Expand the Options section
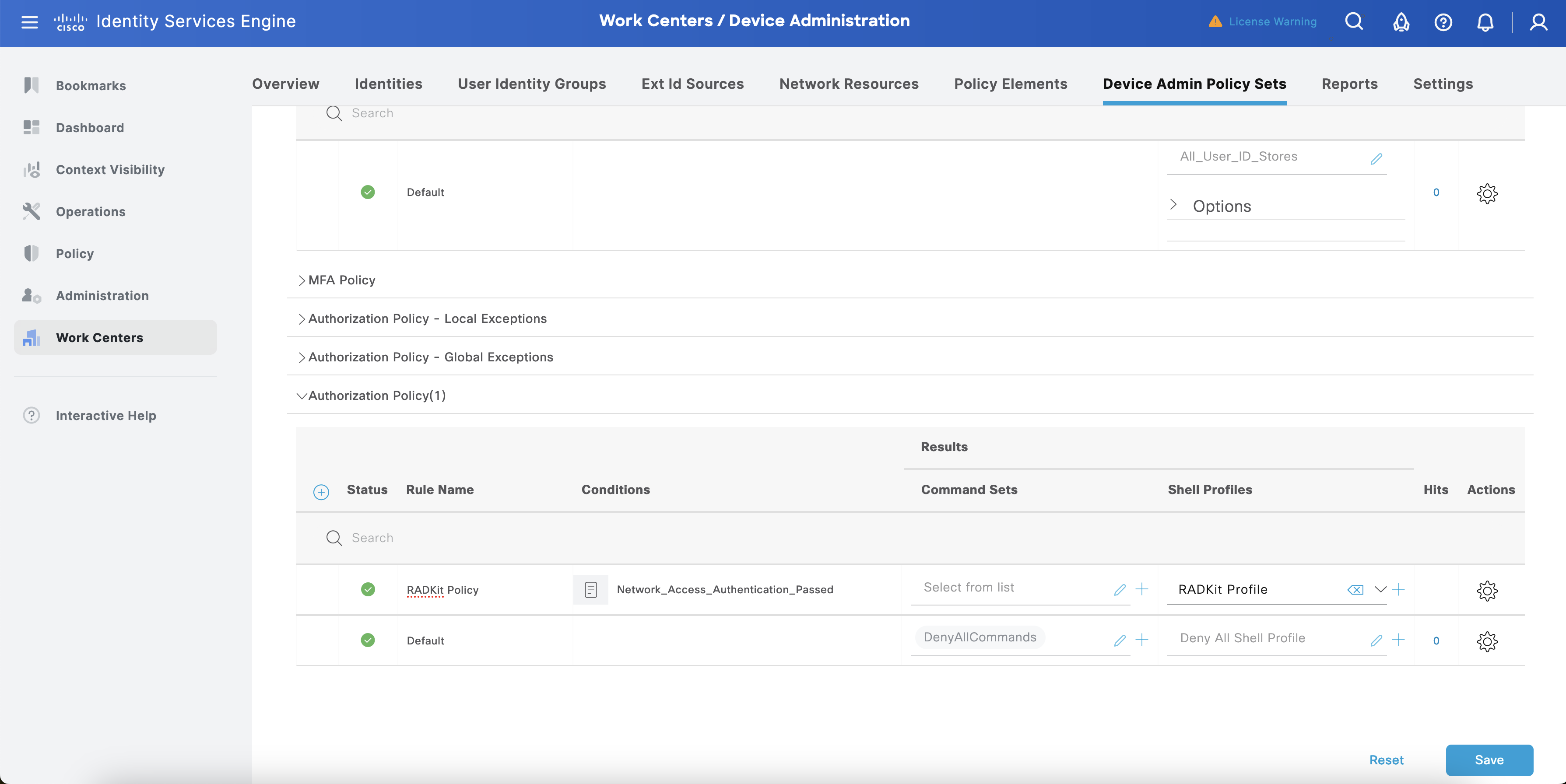The image size is (1566, 784). click(1210, 206)
